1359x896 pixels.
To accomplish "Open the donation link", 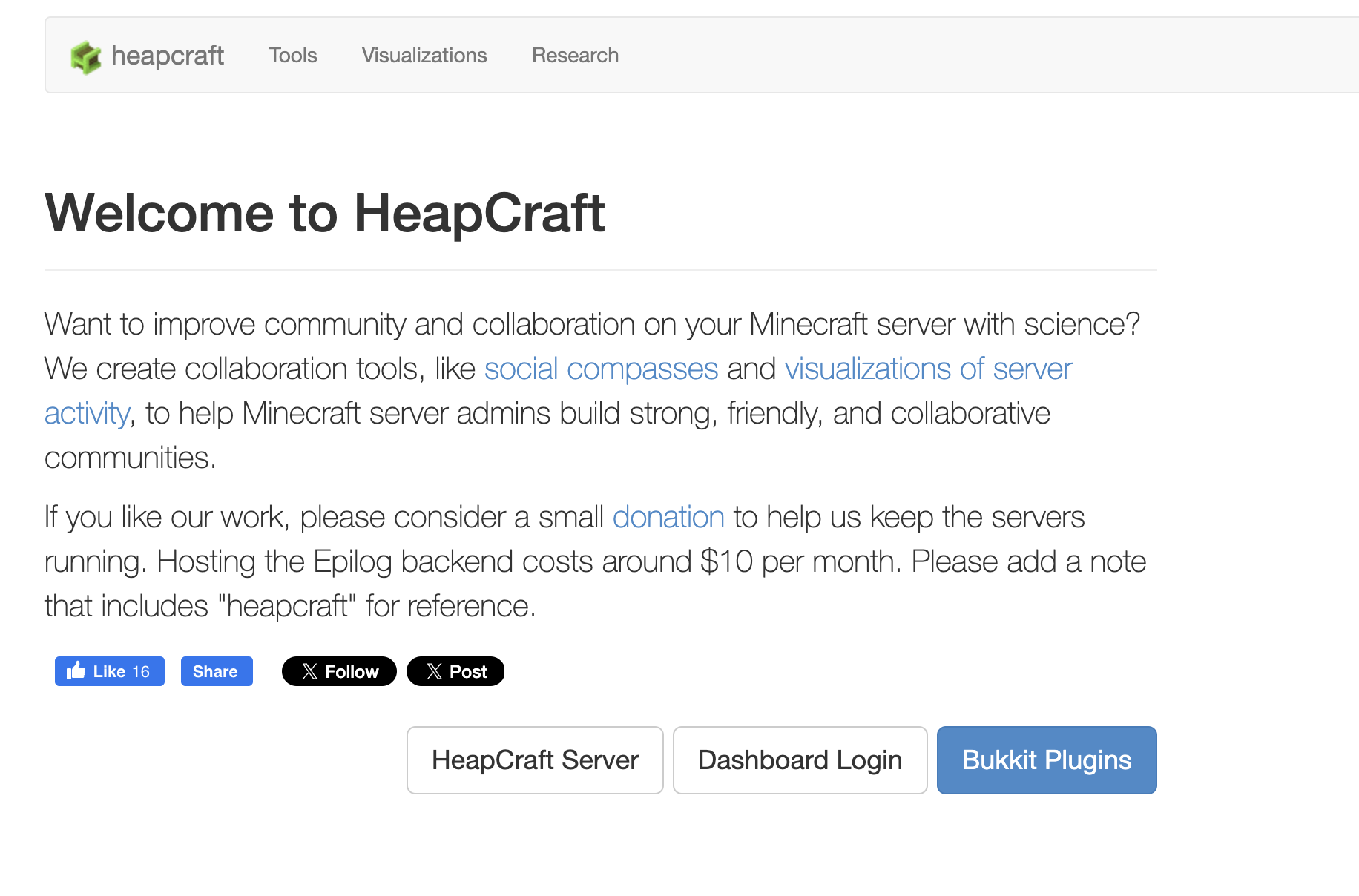I will point(668,517).
